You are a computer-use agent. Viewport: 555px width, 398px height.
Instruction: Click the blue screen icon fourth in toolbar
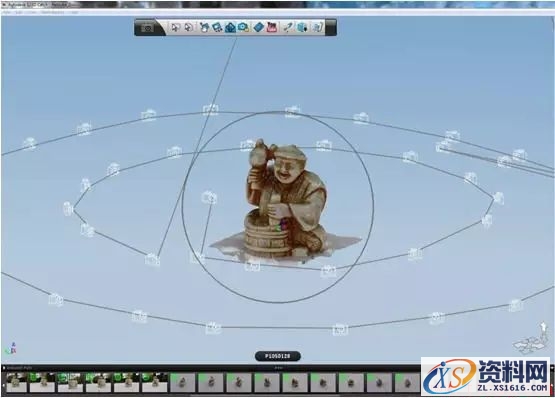click(x=217, y=27)
